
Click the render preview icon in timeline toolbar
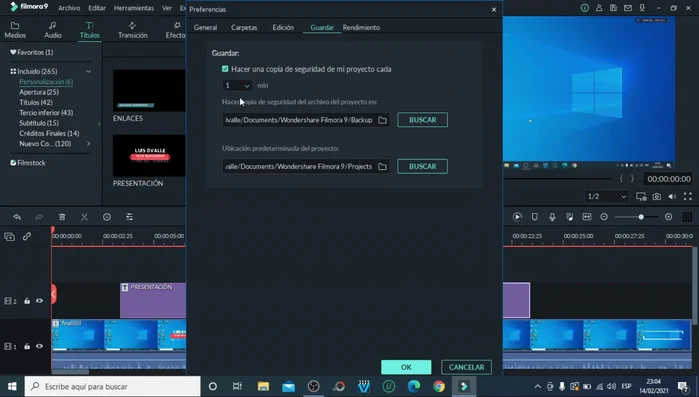point(517,217)
